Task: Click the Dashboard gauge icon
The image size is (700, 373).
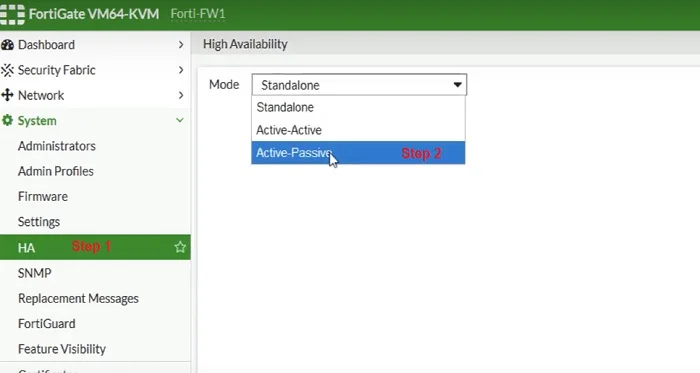Action: 7,45
